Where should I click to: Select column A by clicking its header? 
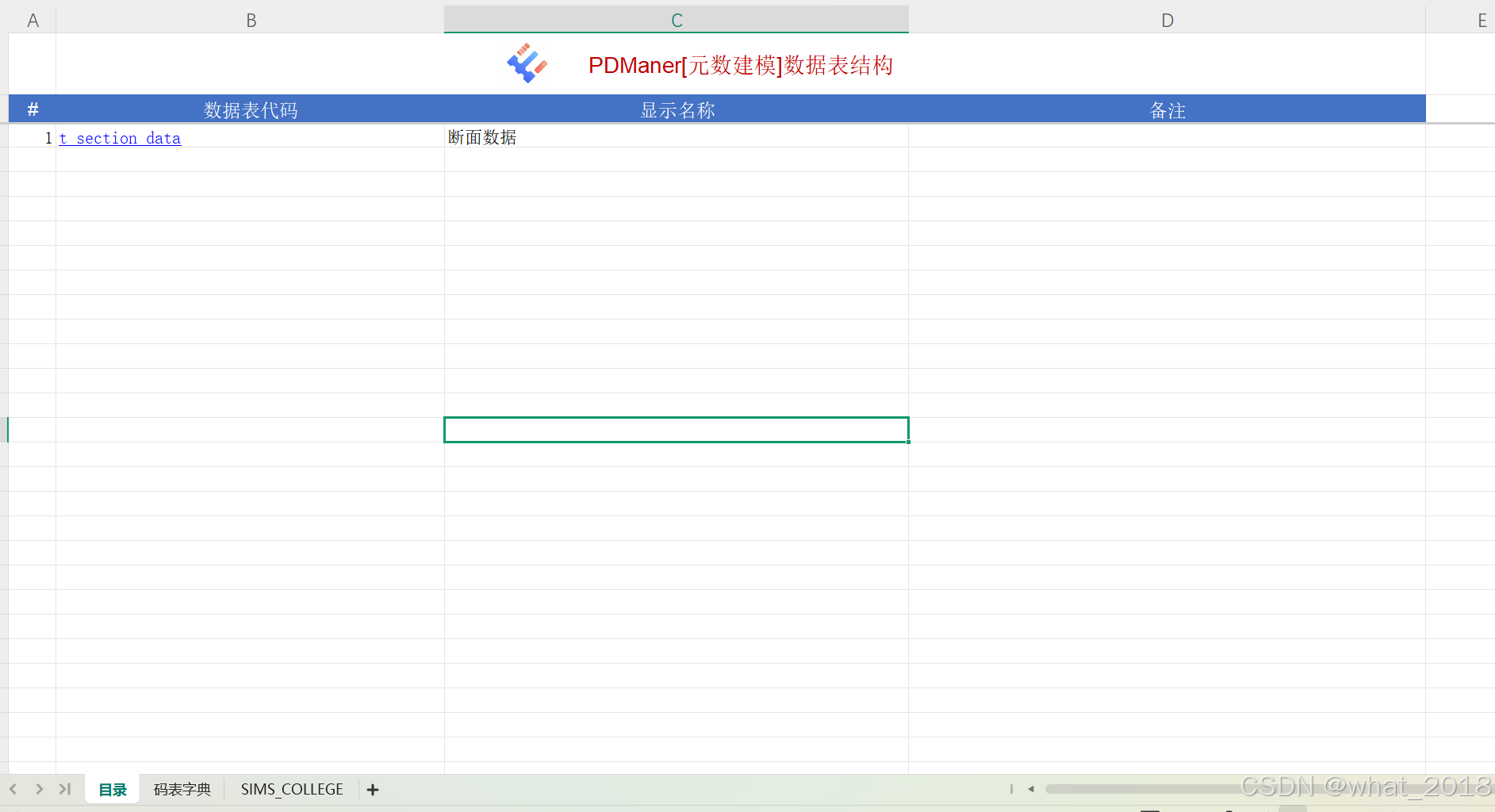(32, 19)
